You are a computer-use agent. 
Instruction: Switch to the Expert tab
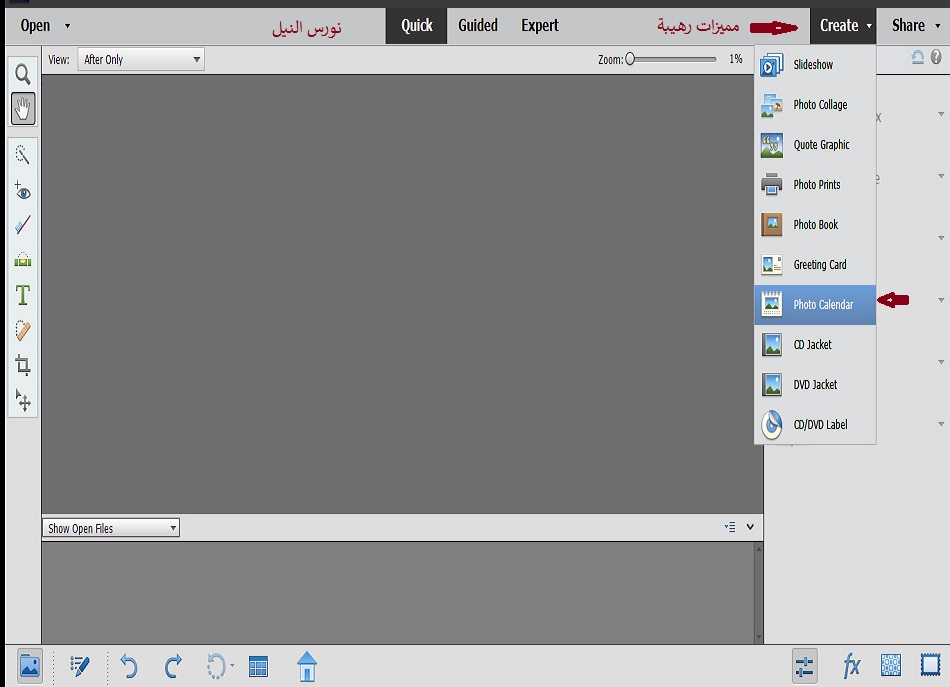(x=540, y=26)
